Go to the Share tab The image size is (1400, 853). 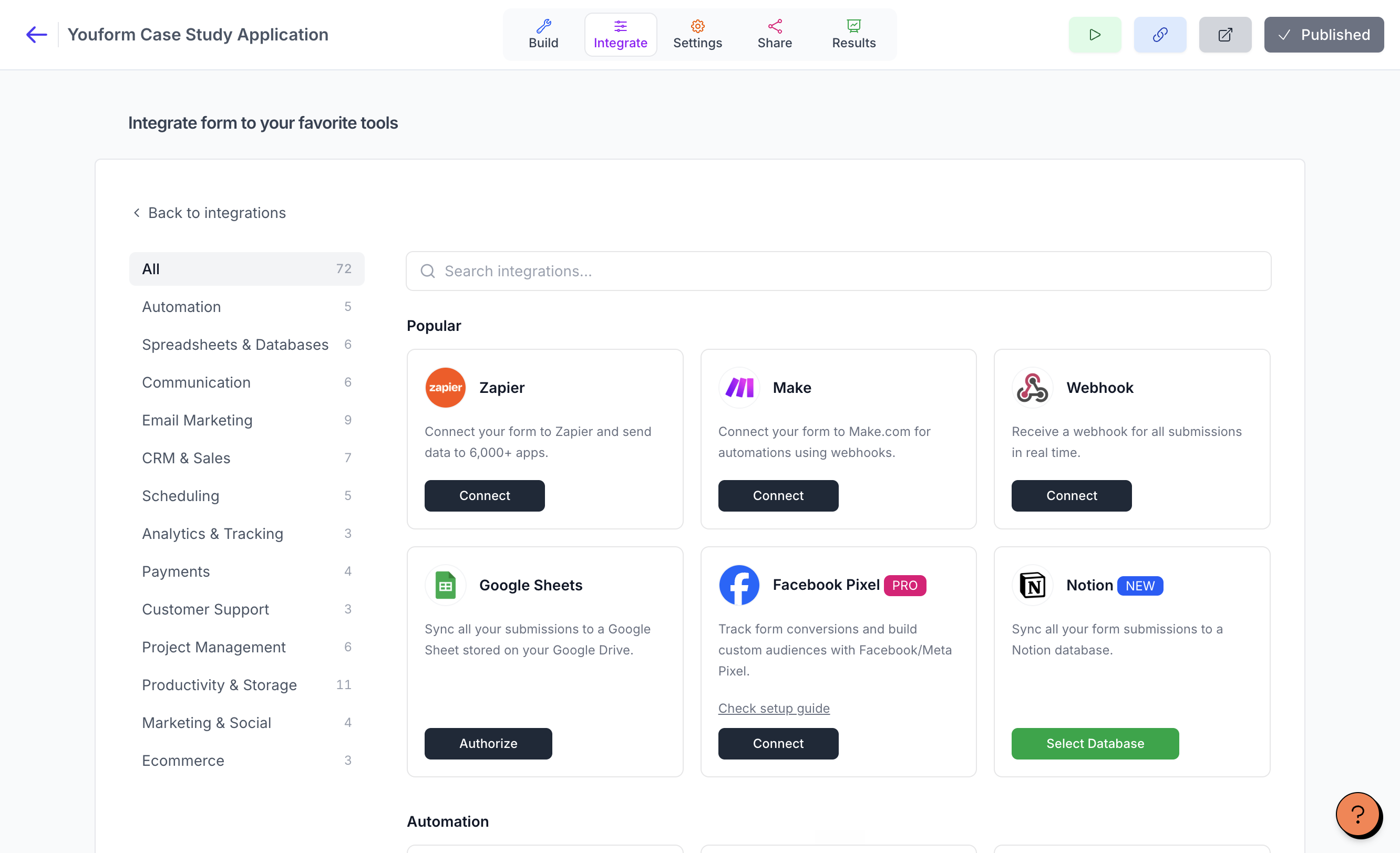coord(775,35)
